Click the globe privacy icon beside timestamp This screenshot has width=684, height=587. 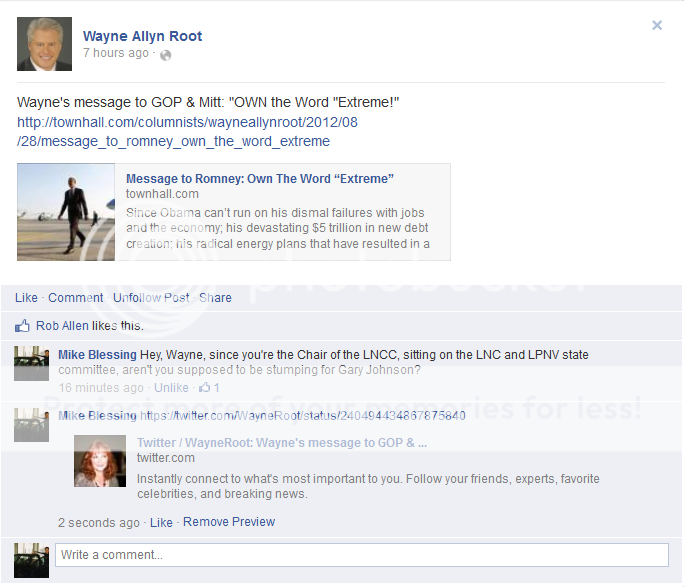coord(165,54)
